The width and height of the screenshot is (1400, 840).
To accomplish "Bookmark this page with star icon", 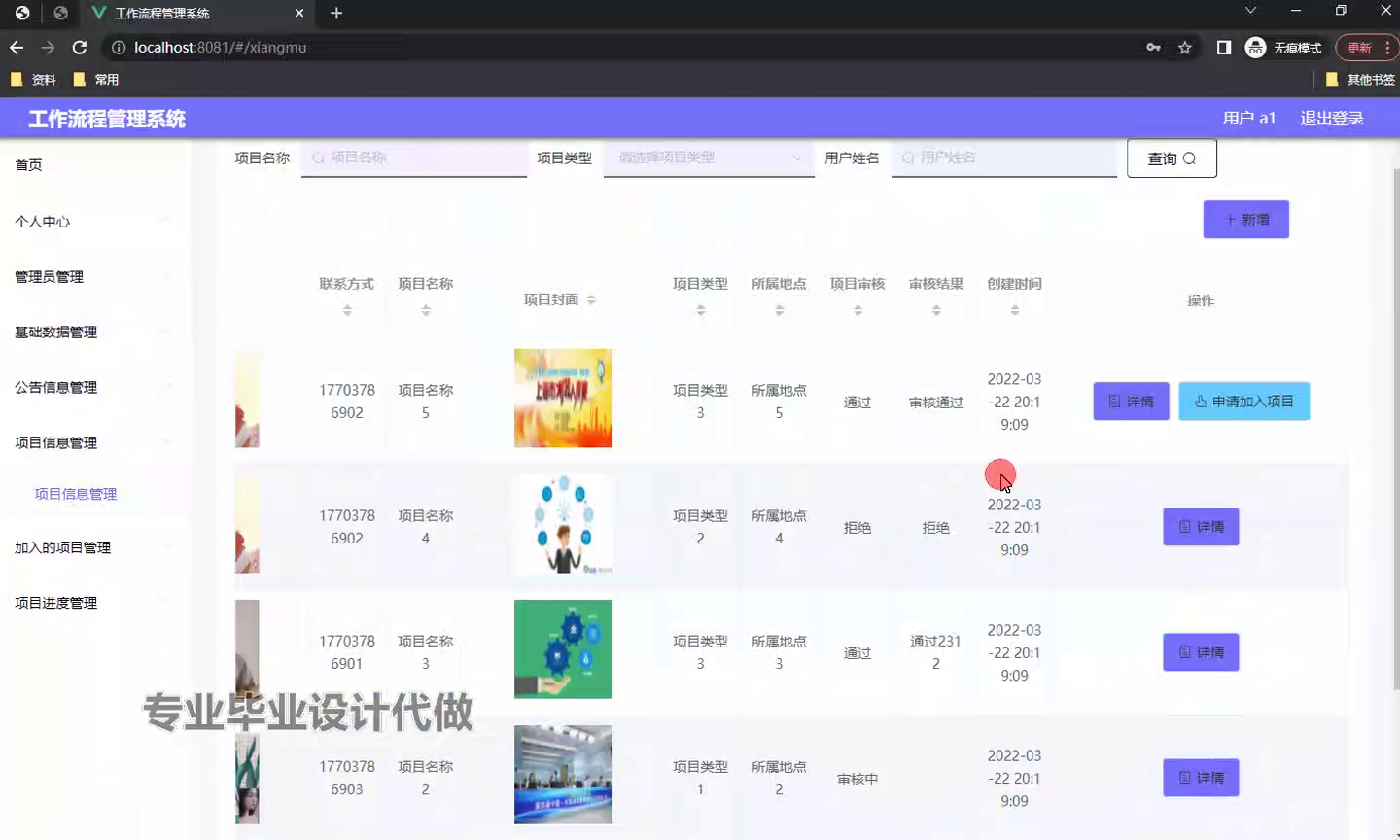I will coord(1184,48).
